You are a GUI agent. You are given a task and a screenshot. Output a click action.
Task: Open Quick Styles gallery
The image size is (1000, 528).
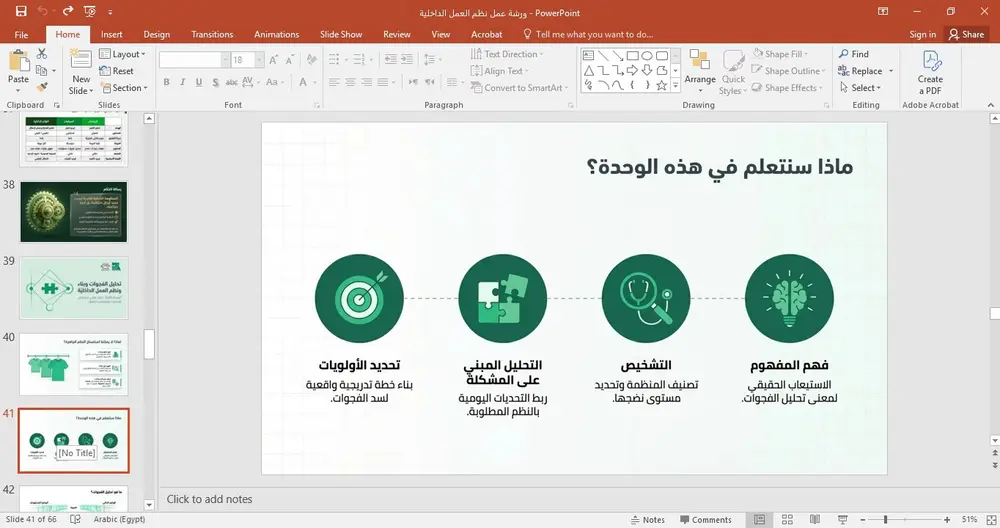point(733,72)
